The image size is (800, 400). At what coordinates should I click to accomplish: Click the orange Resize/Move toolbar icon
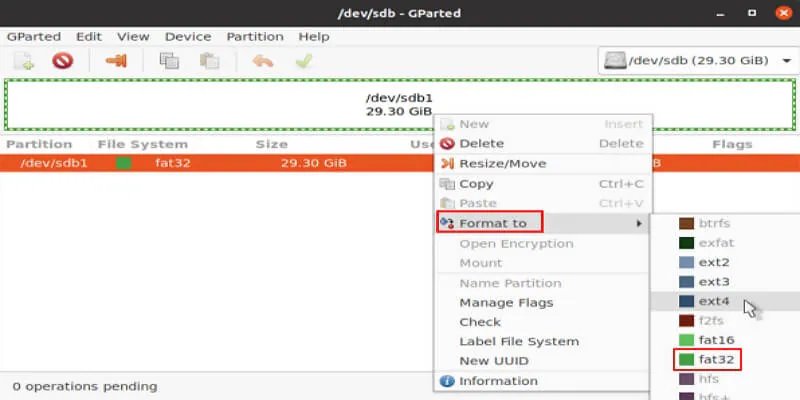point(116,61)
